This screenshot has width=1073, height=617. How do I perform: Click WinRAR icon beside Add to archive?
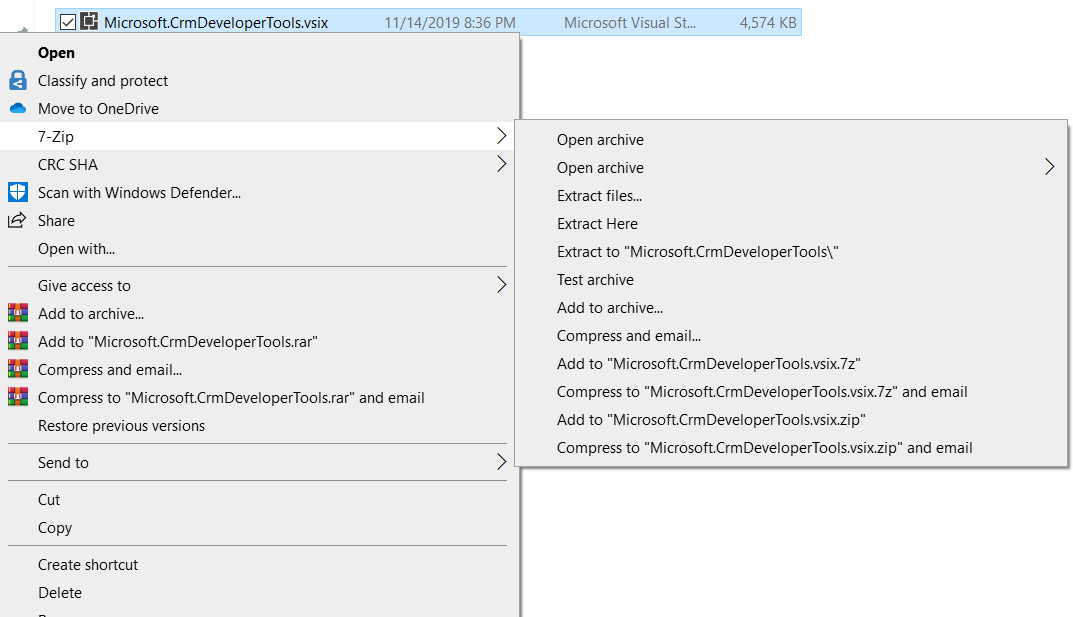tap(17, 314)
